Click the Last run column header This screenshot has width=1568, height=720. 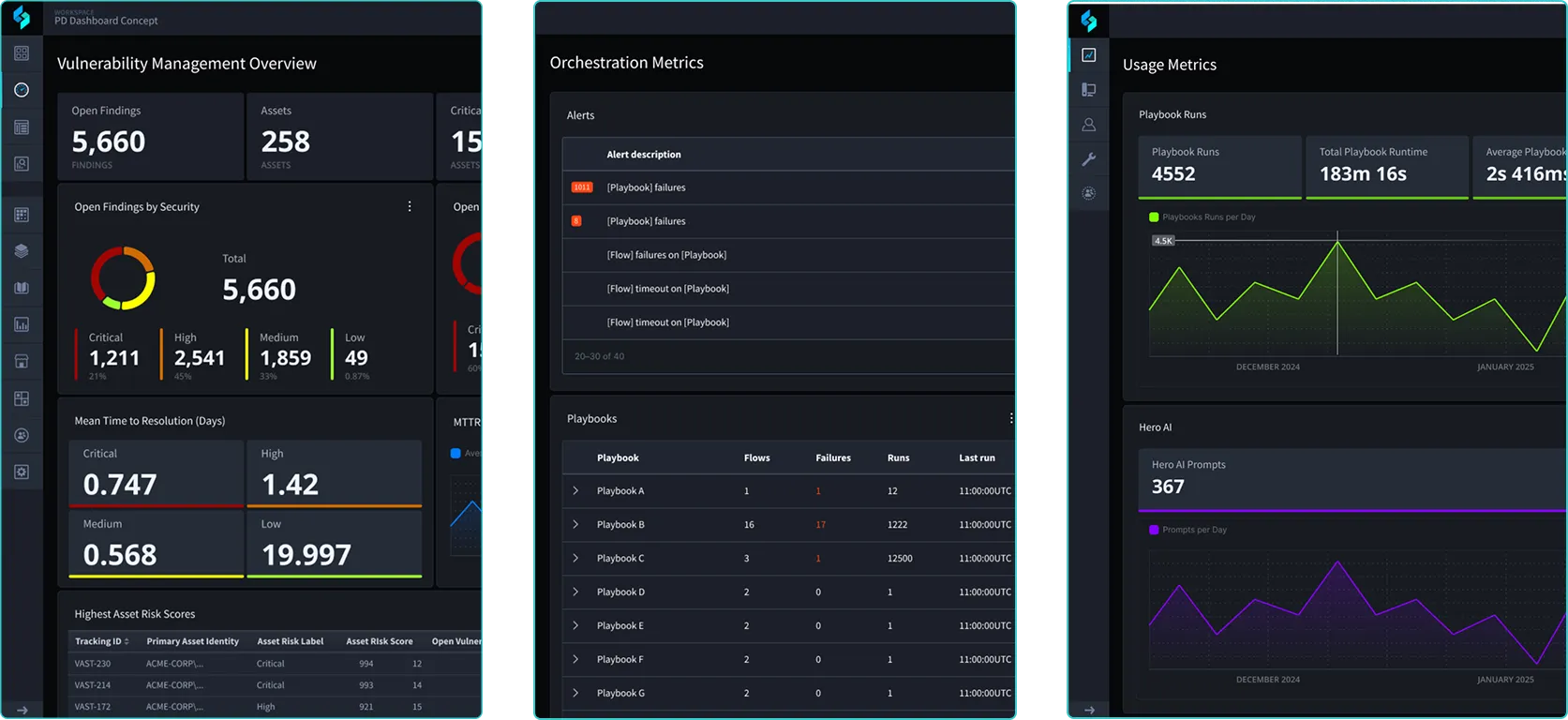tap(977, 457)
